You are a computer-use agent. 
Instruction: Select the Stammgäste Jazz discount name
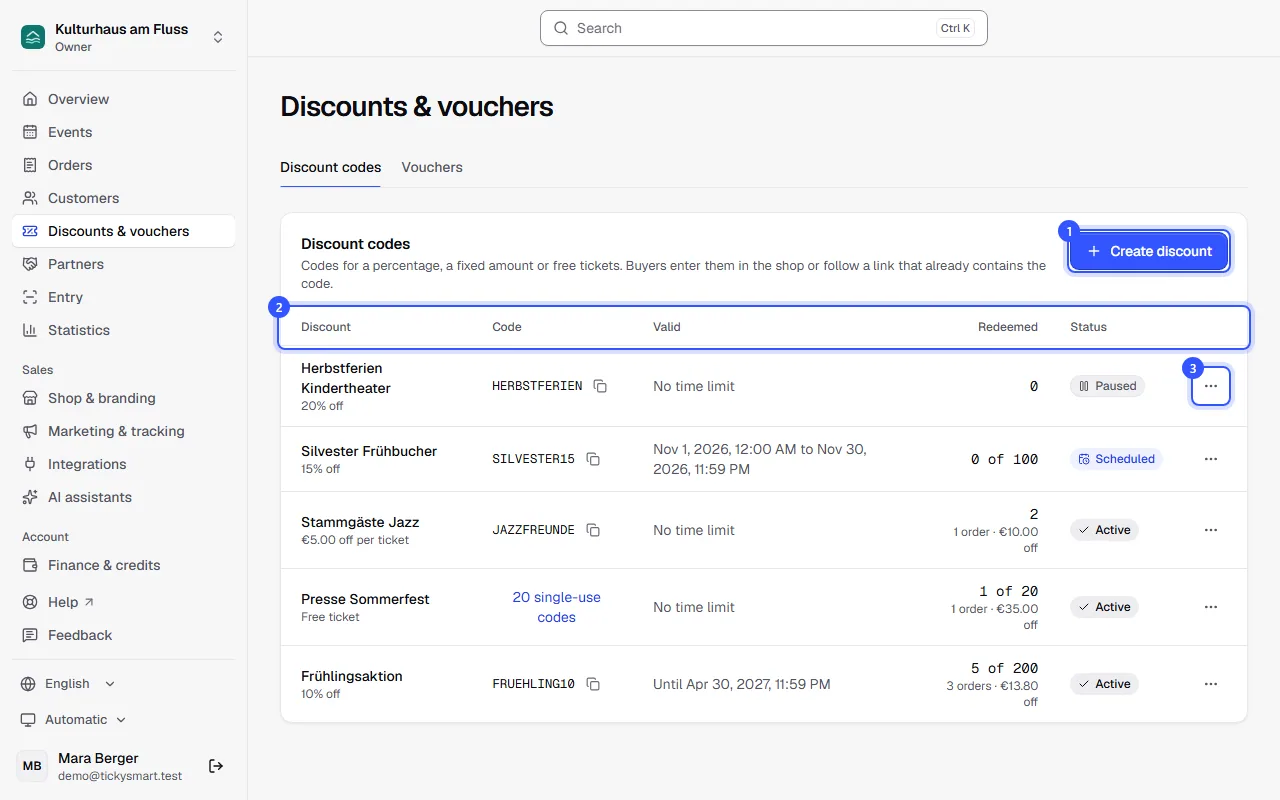[x=360, y=522]
